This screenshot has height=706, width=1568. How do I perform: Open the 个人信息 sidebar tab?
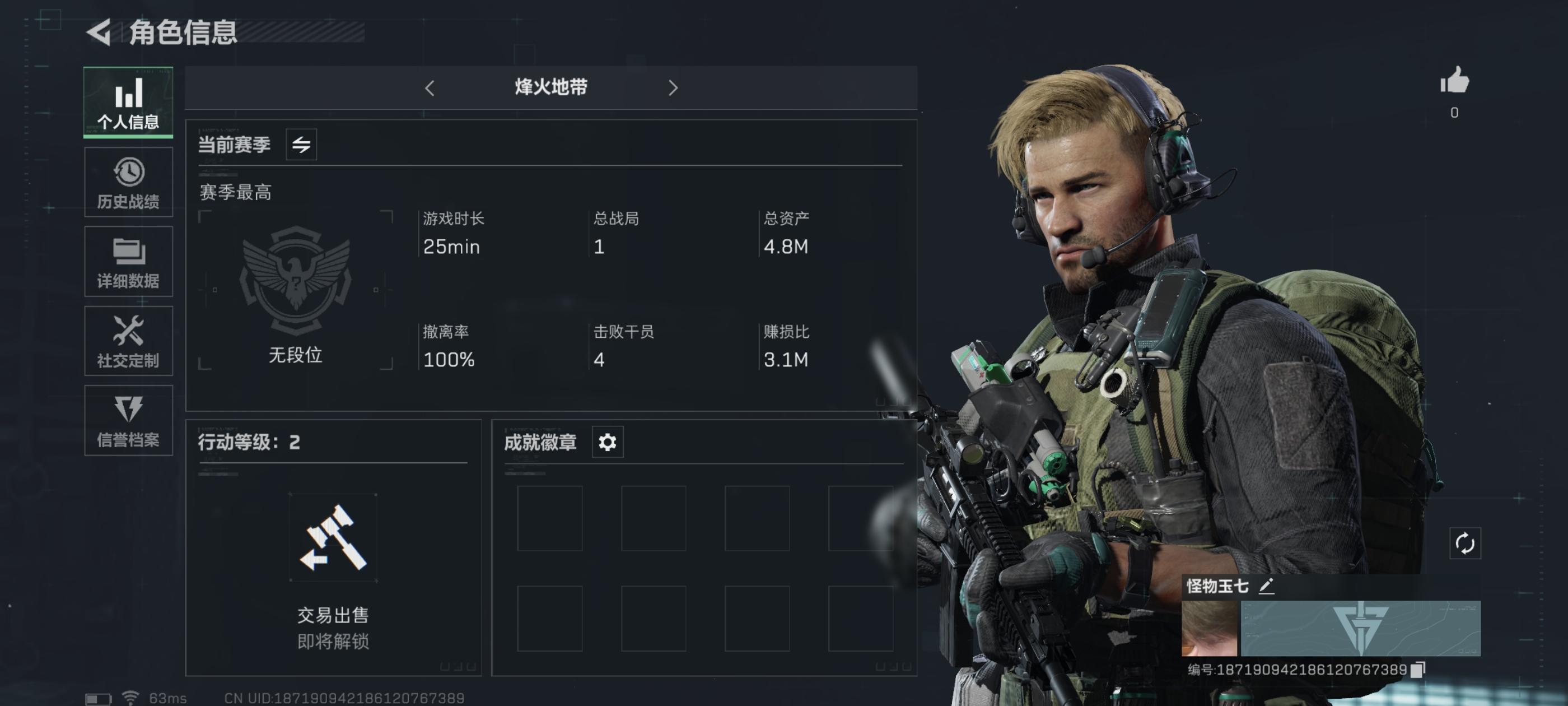click(x=128, y=102)
